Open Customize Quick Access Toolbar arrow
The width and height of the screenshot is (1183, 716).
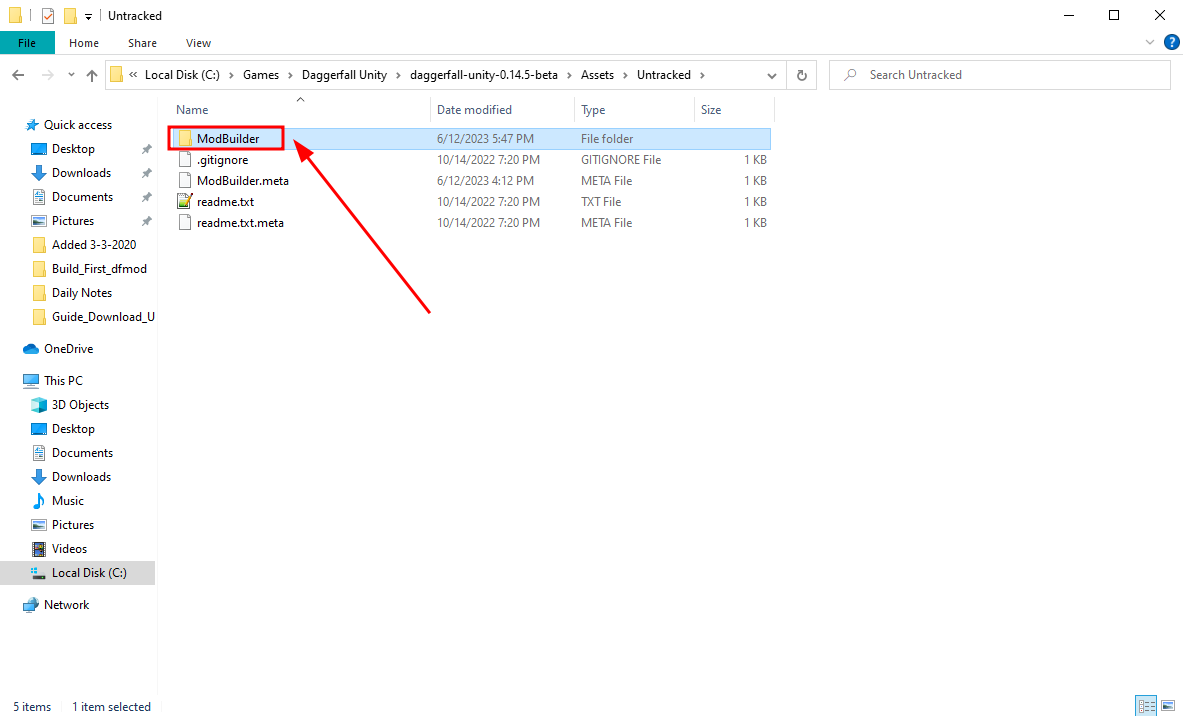(x=88, y=17)
